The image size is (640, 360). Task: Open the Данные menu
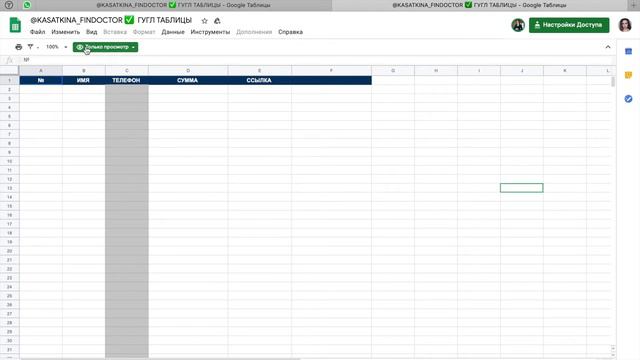coord(173,32)
